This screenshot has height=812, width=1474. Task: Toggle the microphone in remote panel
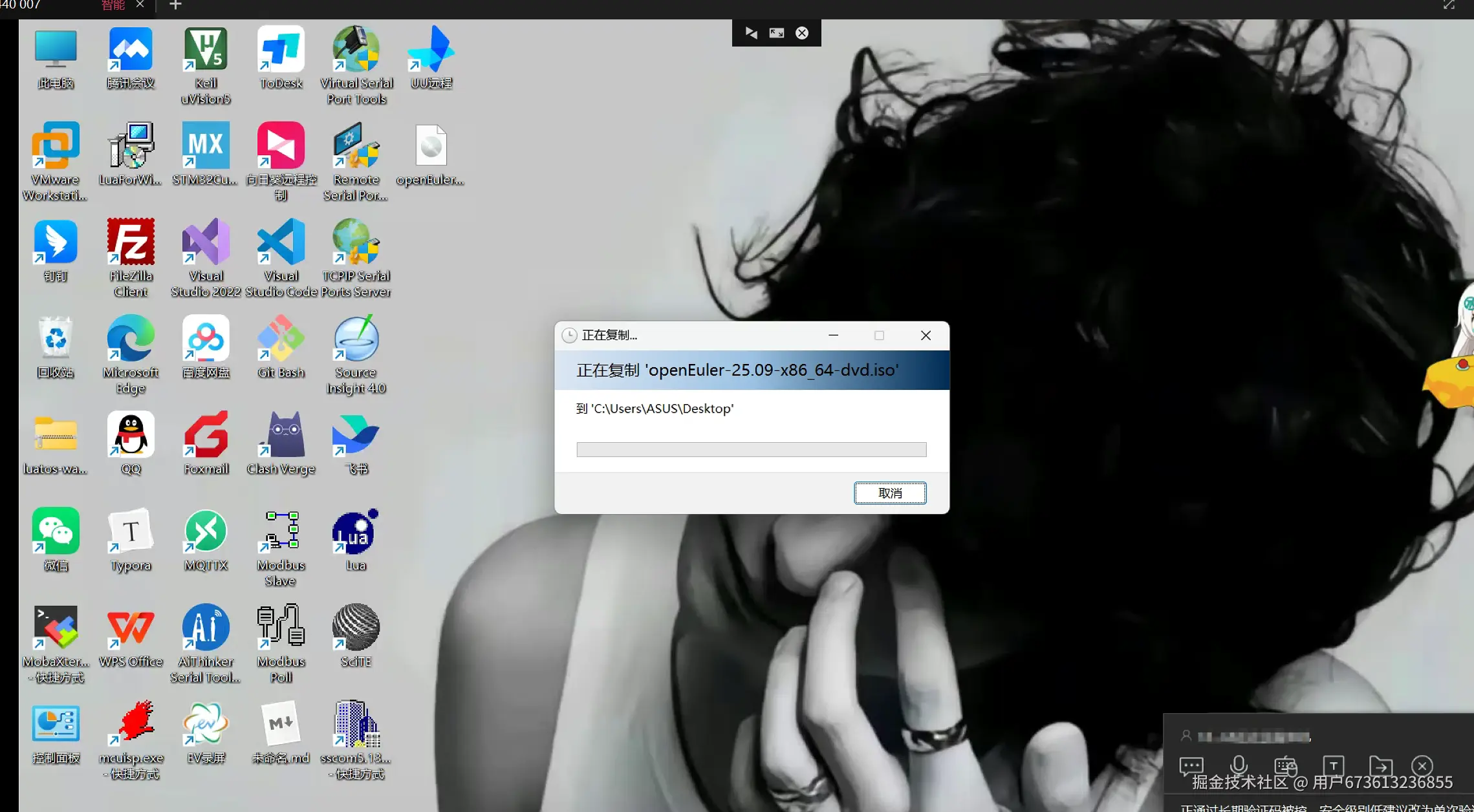coord(1238,765)
